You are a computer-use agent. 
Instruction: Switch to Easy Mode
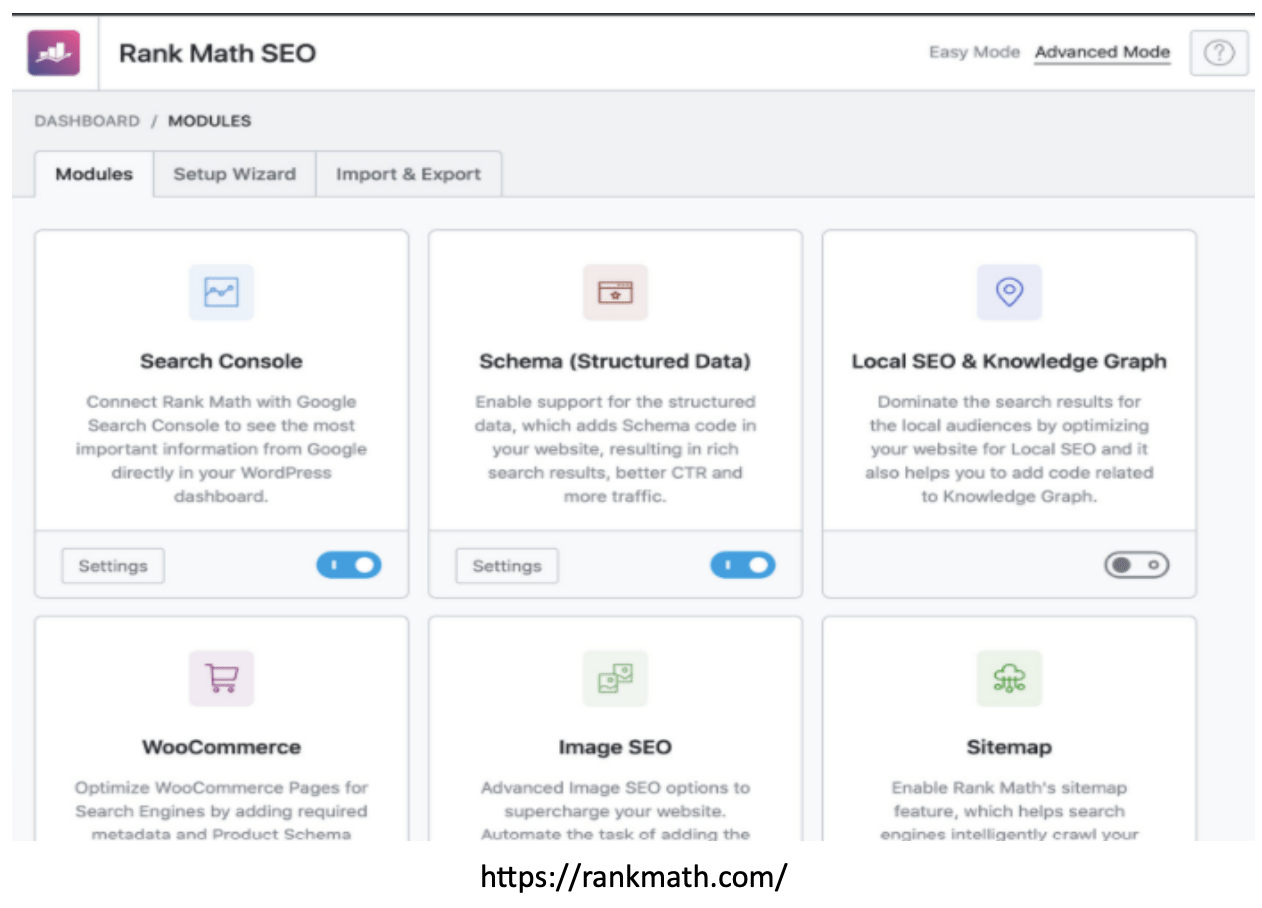click(x=974, y=52)
